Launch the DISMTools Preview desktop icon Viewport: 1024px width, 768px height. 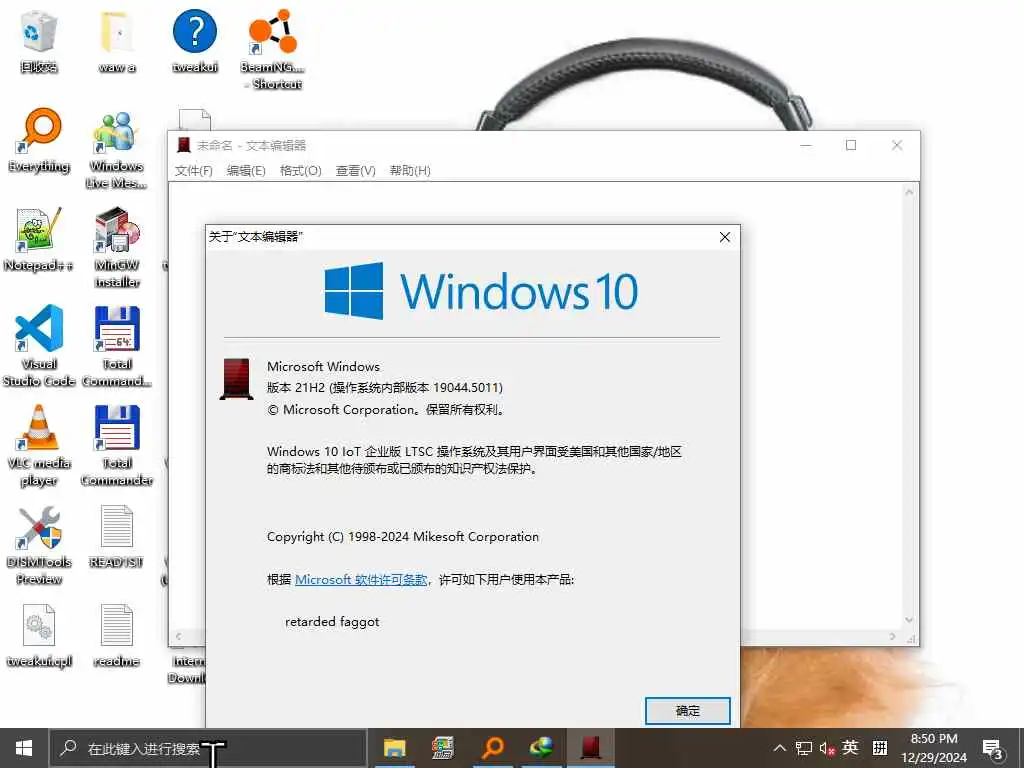point(39,545)
